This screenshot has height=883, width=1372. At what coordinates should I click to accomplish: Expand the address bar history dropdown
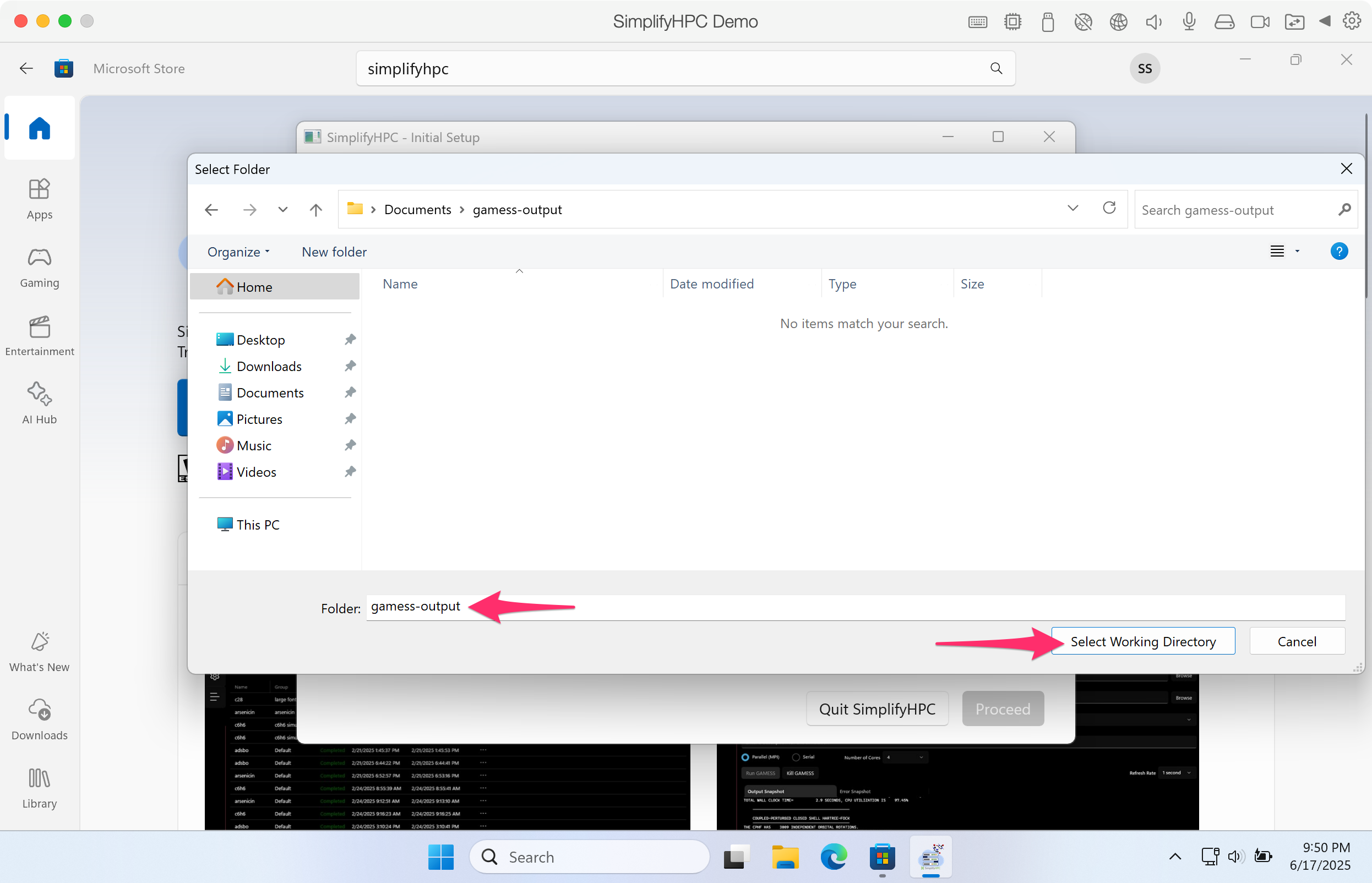pyautogui.click(x=1072, y=208)
